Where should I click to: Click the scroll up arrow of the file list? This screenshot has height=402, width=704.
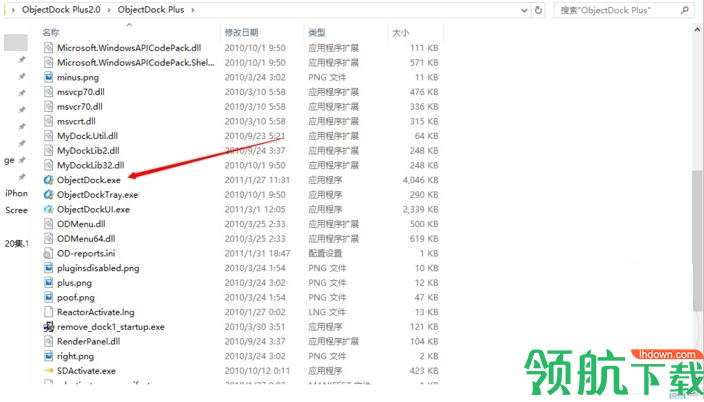pyautogui.click(x=697, y=30)
